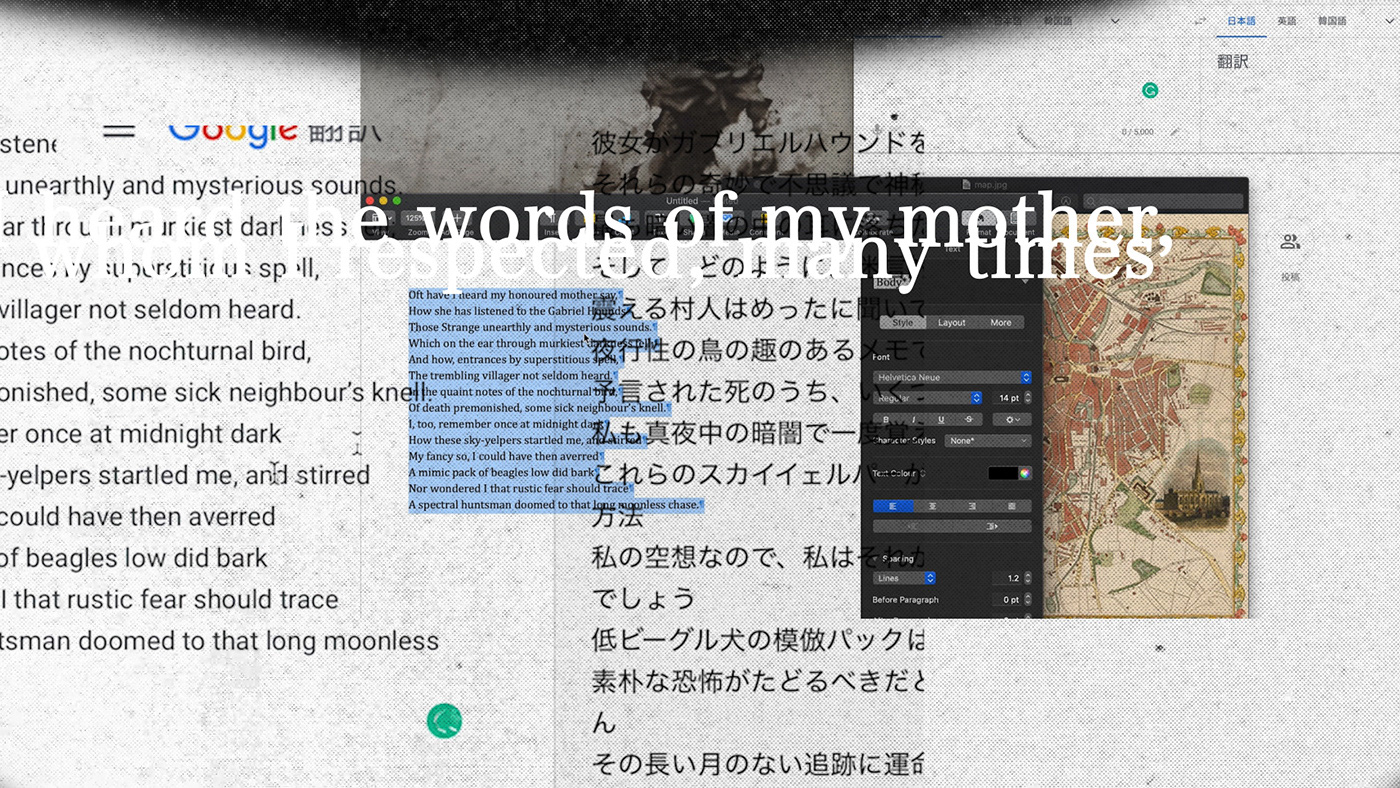Viewport: 1400px width, 788px height.
Task: Open the contribute people icon in Translate
Action: (x=1290, y=242)
